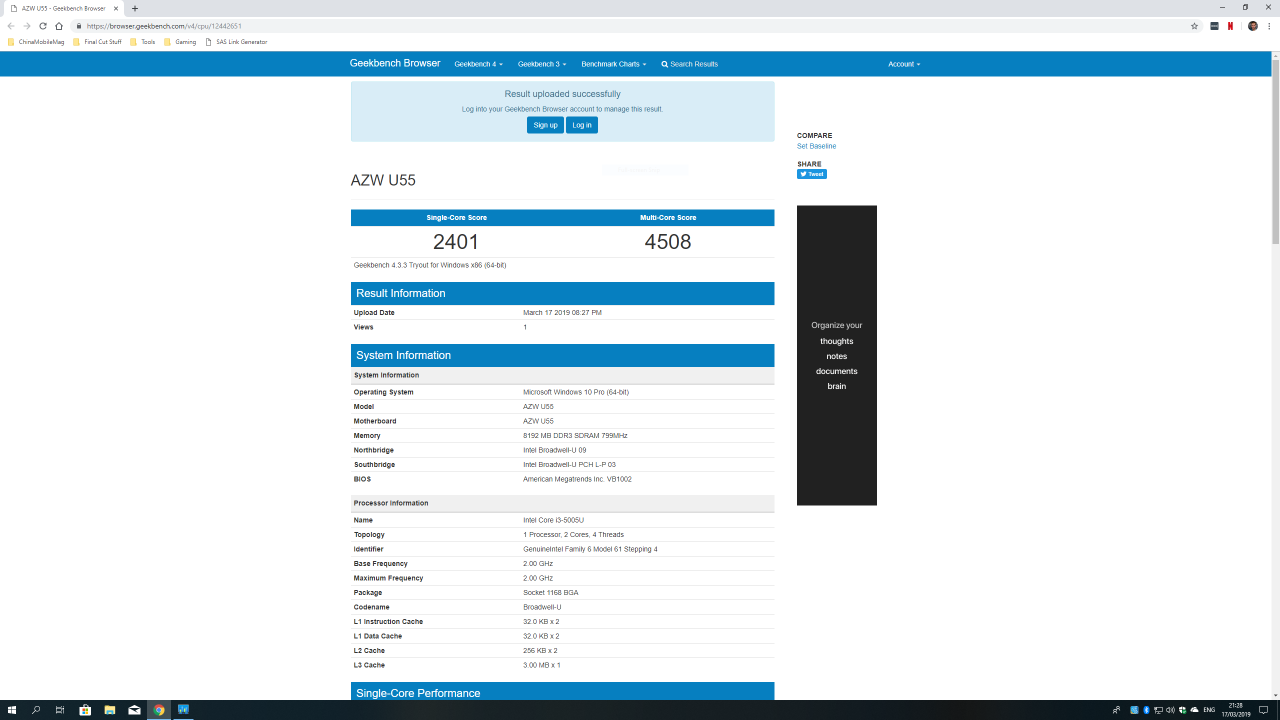Open the Bluetooth tray icon
Image resolution: width=1280 pixels, height=720 pixels.
[x=1146, y=710]
